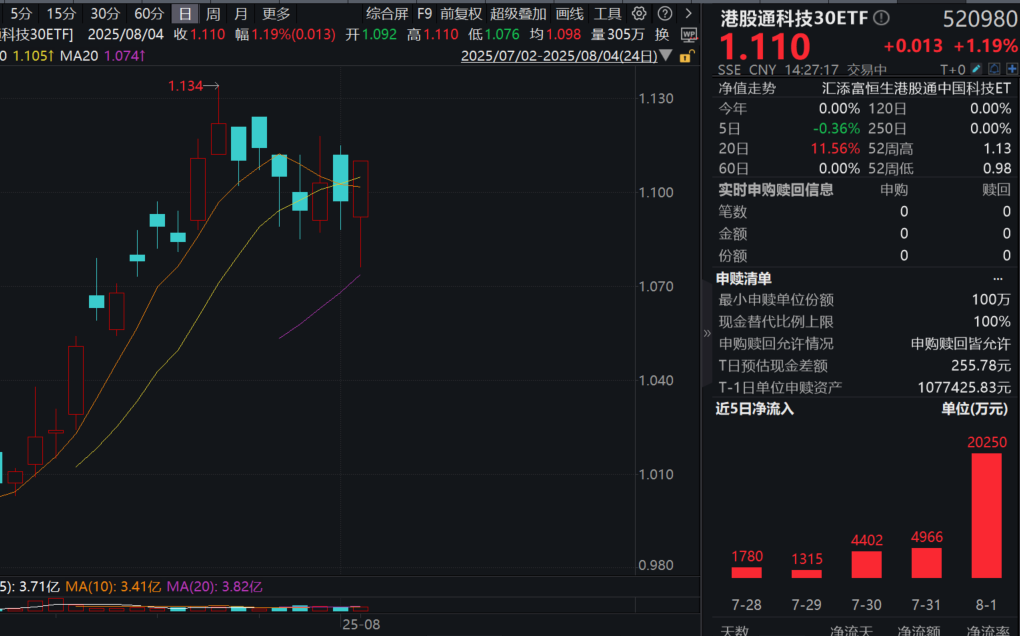
Task: Click the WP monitor icon
Action: pos(688,33)
